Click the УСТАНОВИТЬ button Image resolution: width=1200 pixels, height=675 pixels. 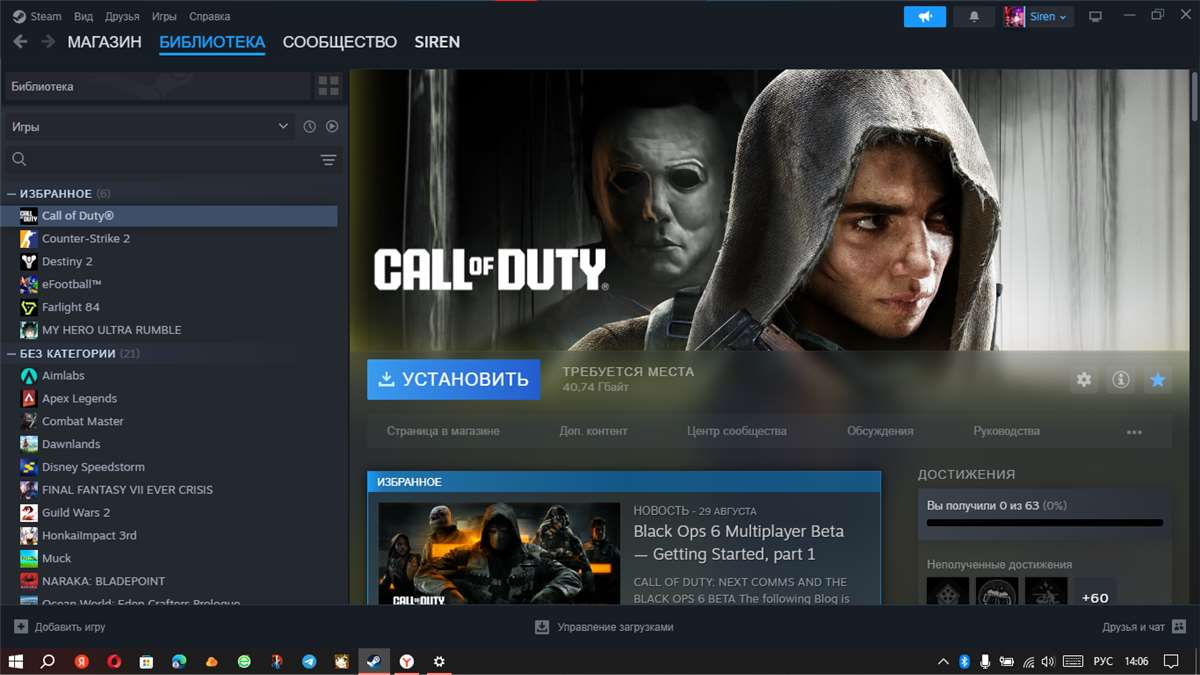click(x=453, y=380)
